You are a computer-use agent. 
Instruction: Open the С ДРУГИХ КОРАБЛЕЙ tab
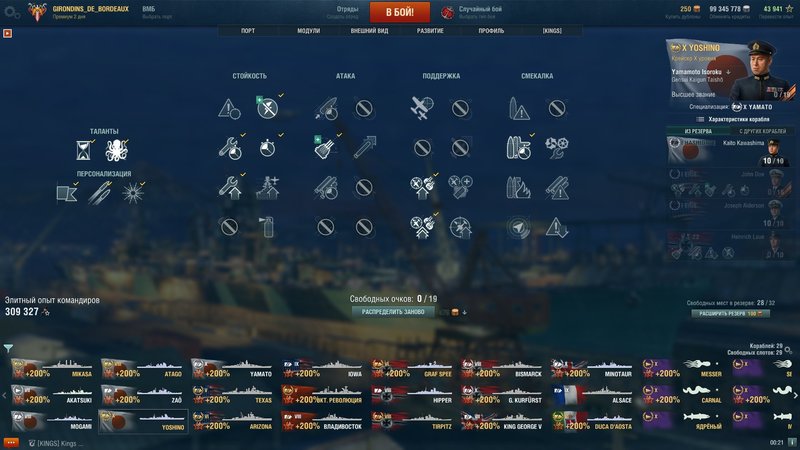pos(762,132)
